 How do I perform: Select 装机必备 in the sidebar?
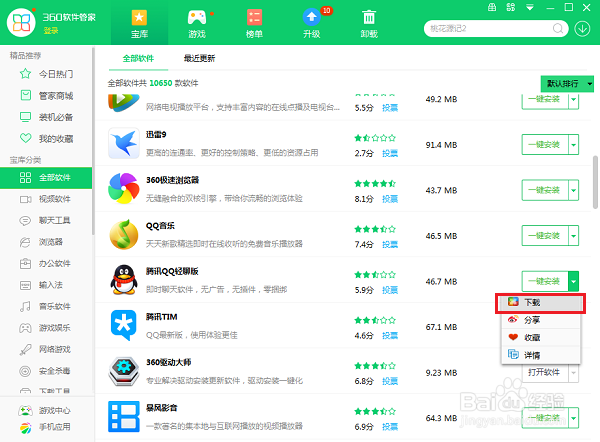click(x=46, y=117)
